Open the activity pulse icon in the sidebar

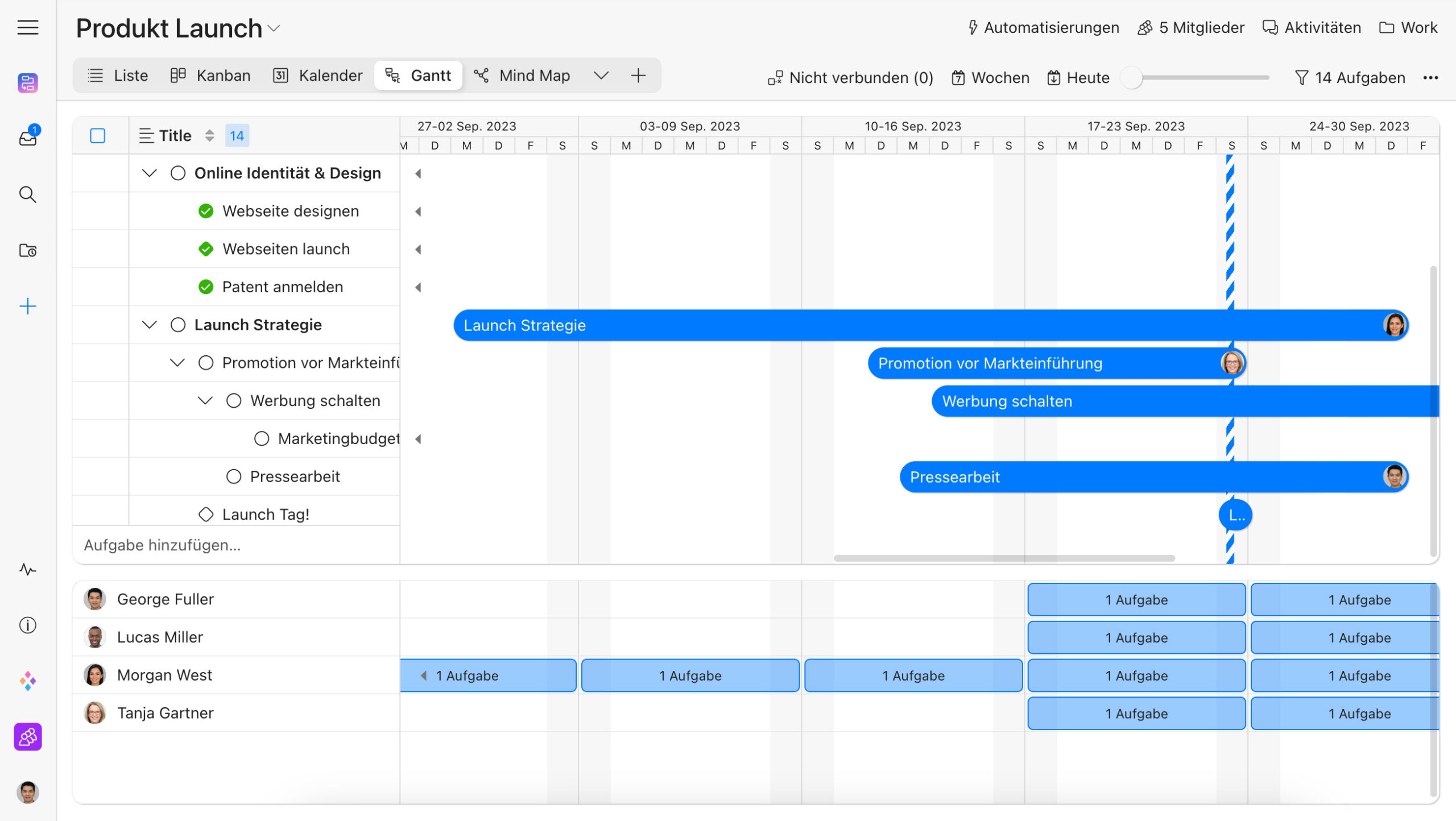(27, 569)
